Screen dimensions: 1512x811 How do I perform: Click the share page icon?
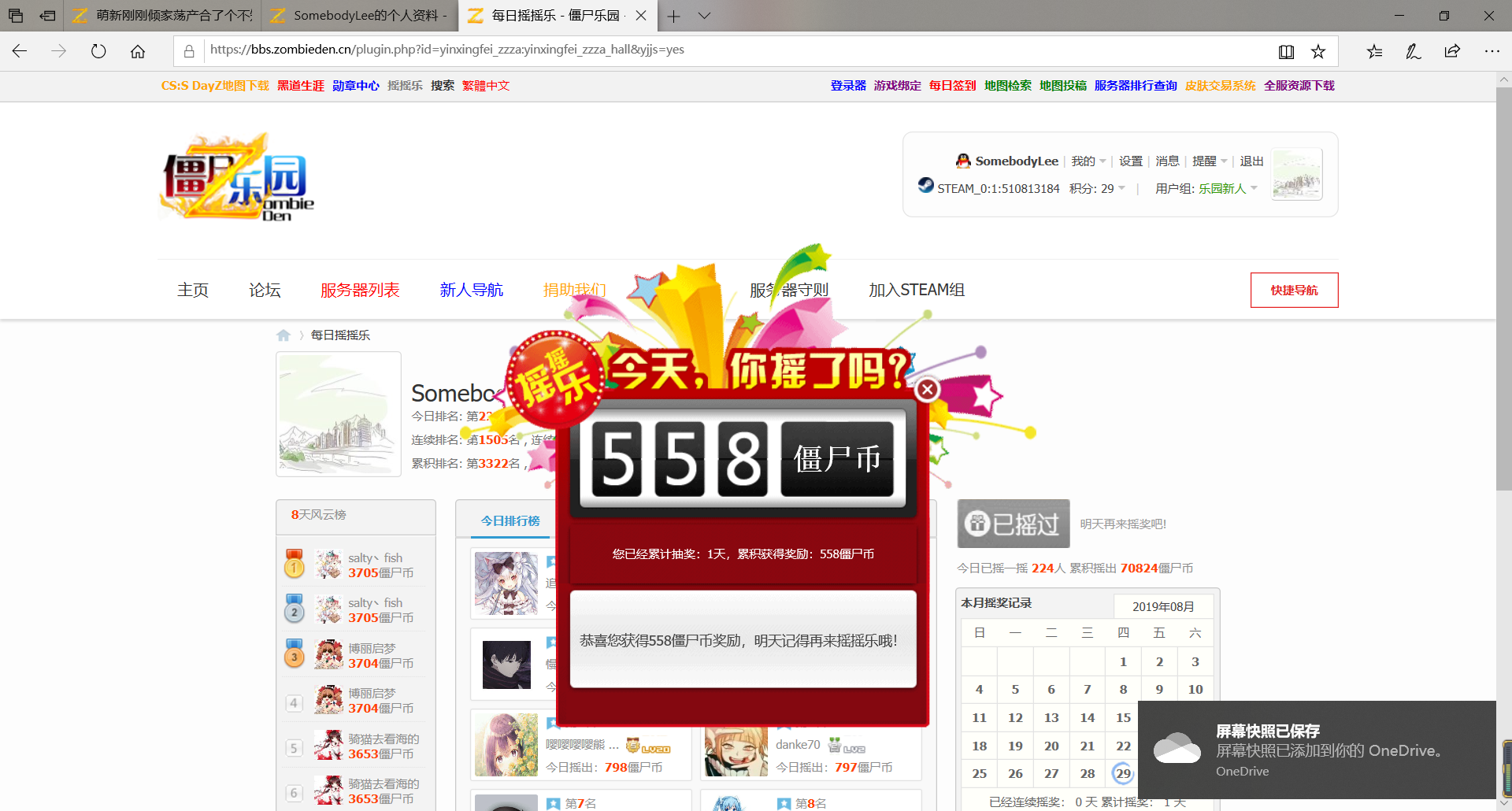click(1452, 51)
